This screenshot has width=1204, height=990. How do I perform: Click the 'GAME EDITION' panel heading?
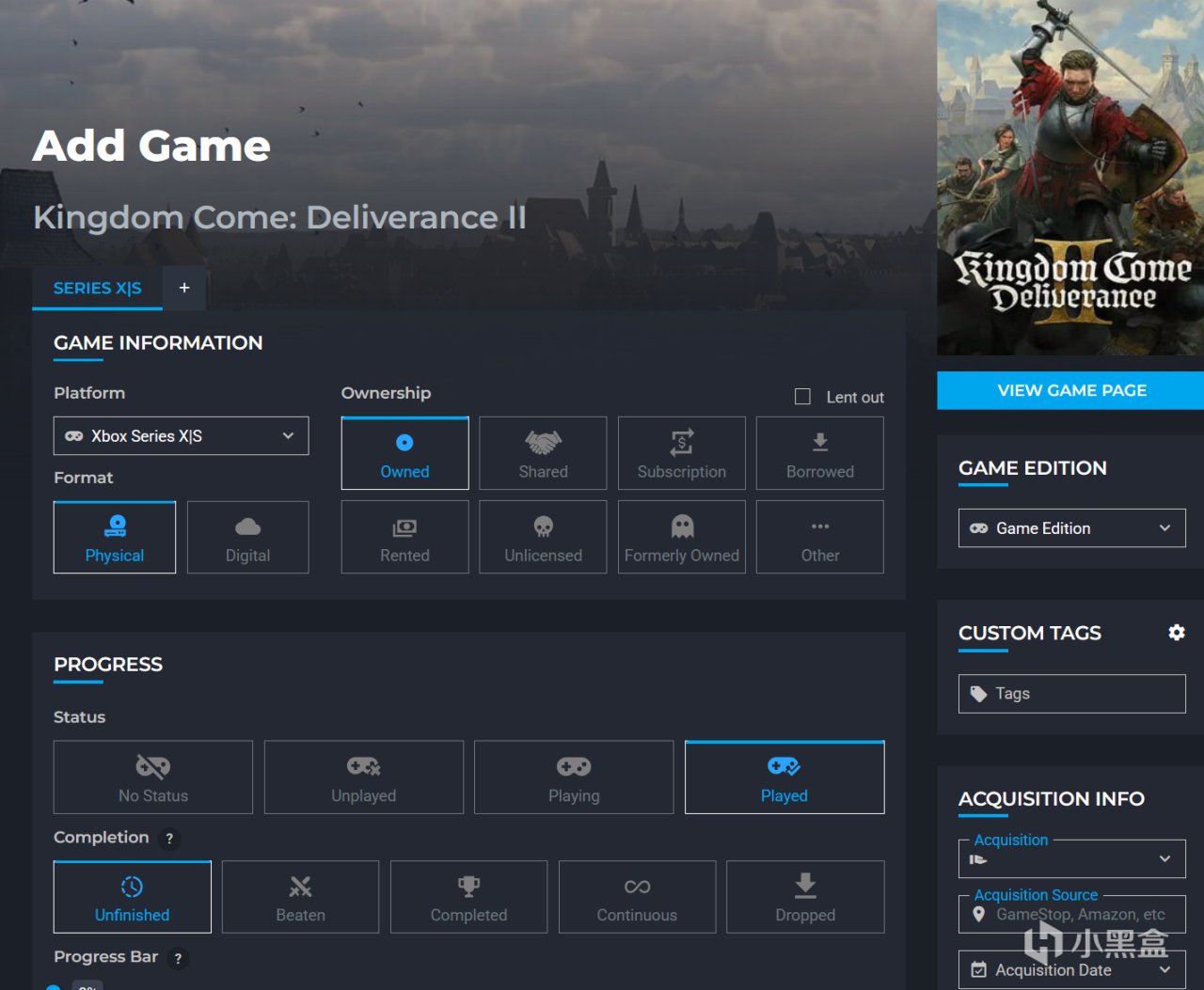point(1033,468)
